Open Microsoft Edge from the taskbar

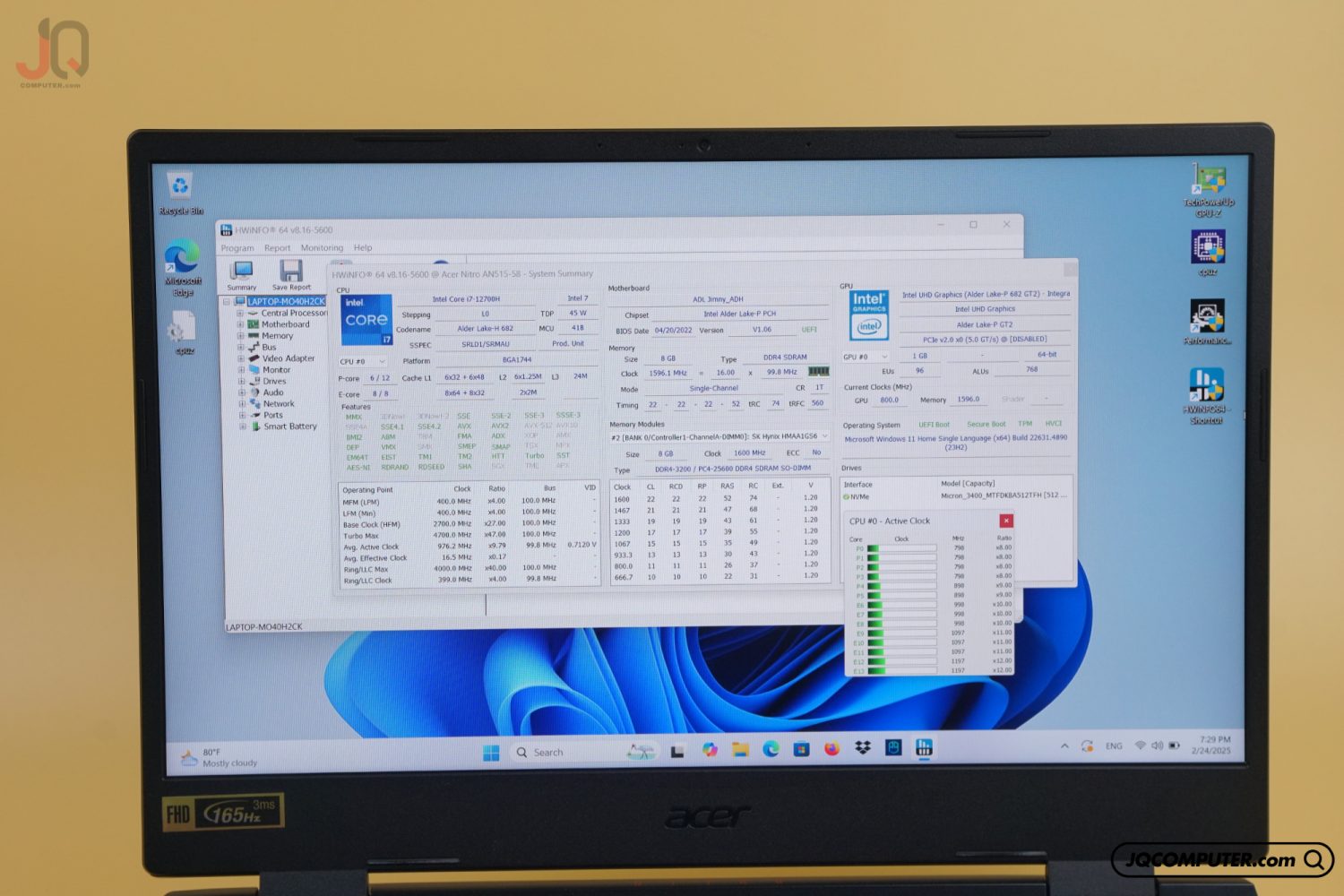click(771, 749)
